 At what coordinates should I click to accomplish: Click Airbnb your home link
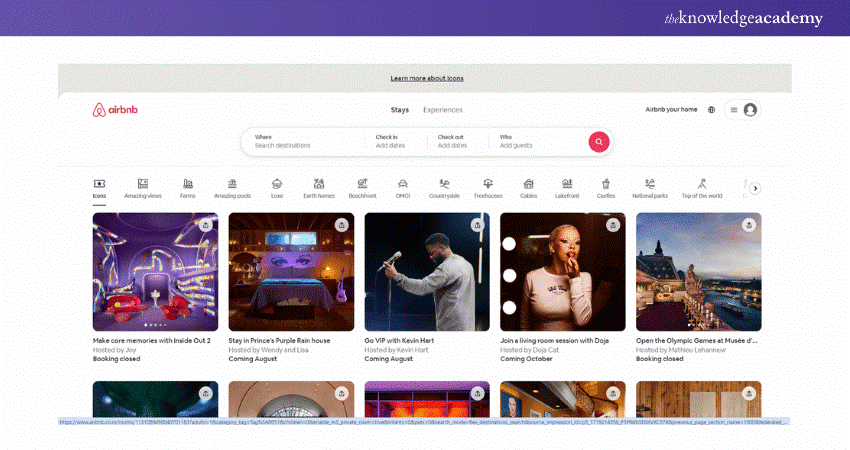coord(671,110)
